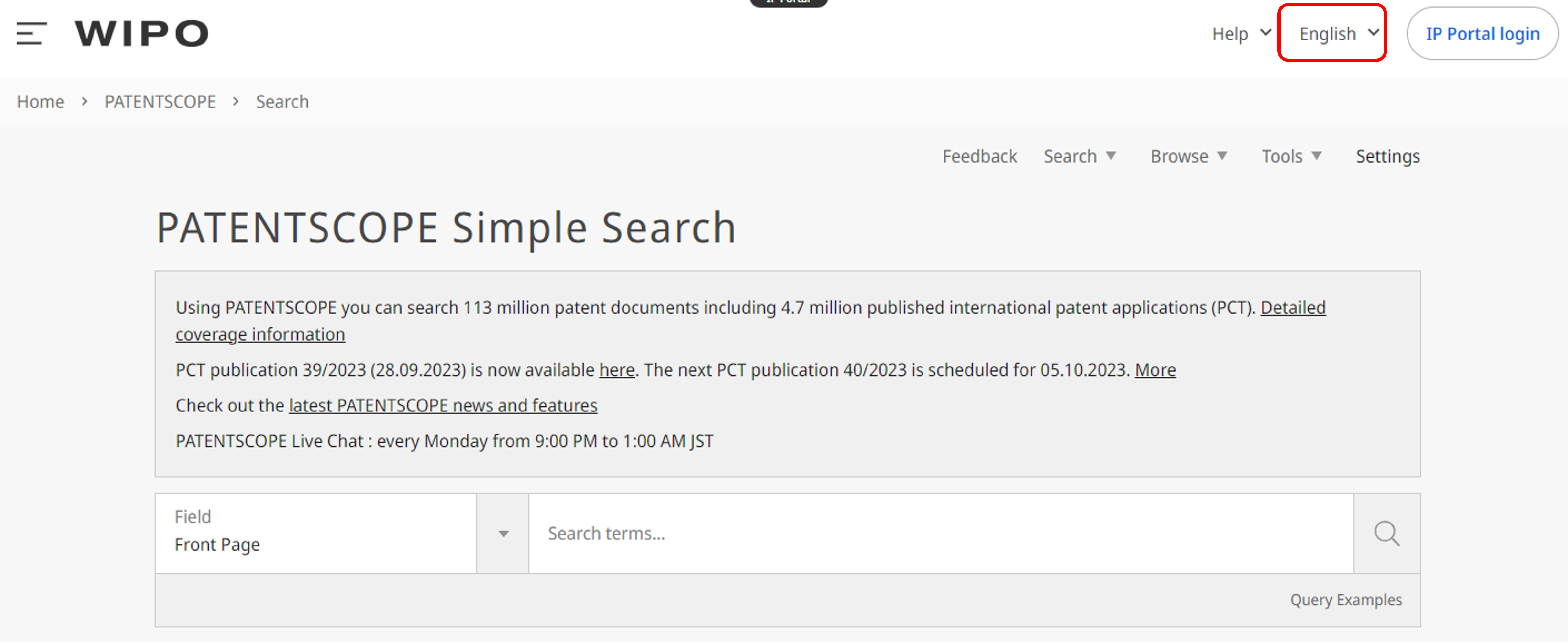Open the Settings page
This screenshot has height=642, width=1568.
click(x=1387, y=157)
